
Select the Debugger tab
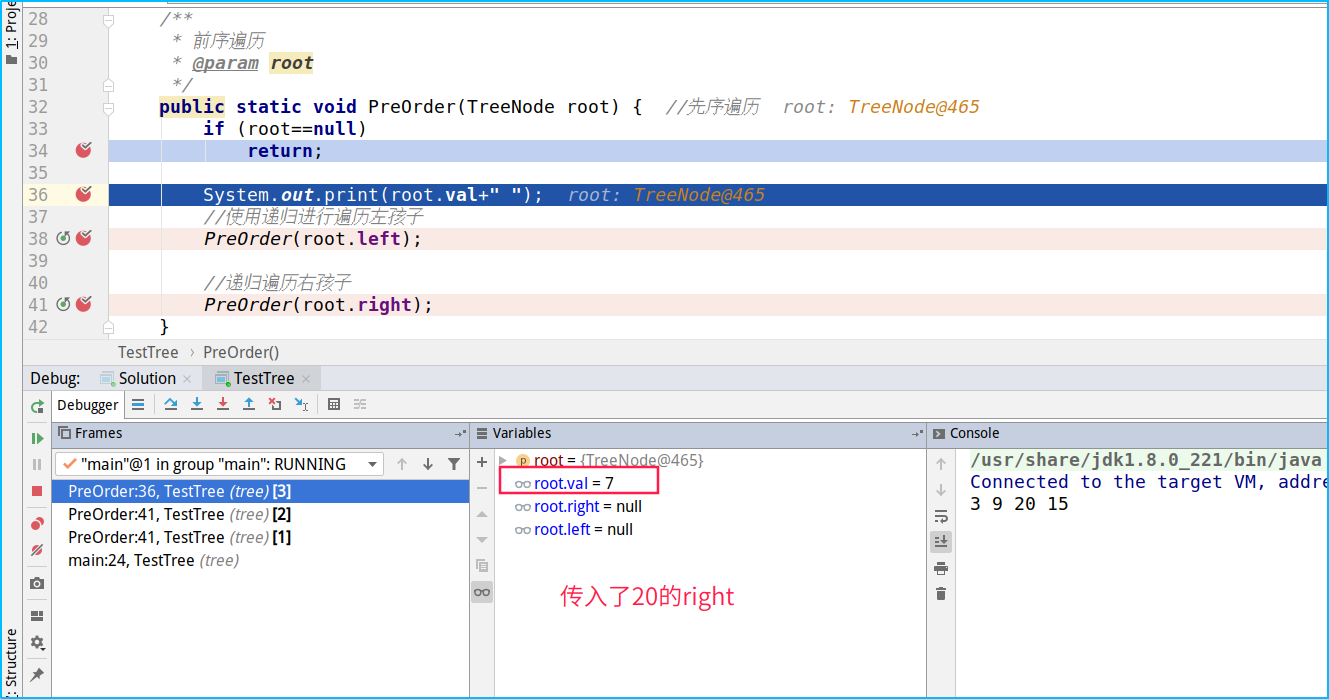88,405
